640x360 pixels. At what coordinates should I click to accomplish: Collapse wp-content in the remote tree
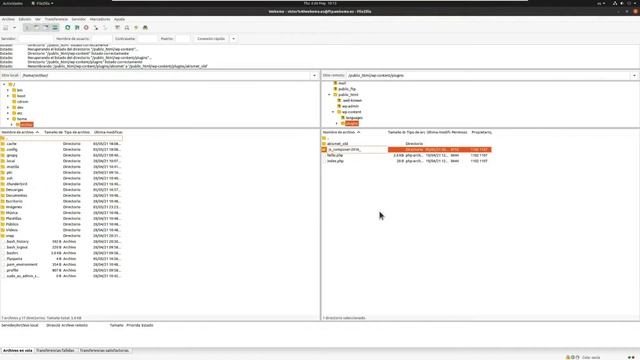click(x=333, y=112)
